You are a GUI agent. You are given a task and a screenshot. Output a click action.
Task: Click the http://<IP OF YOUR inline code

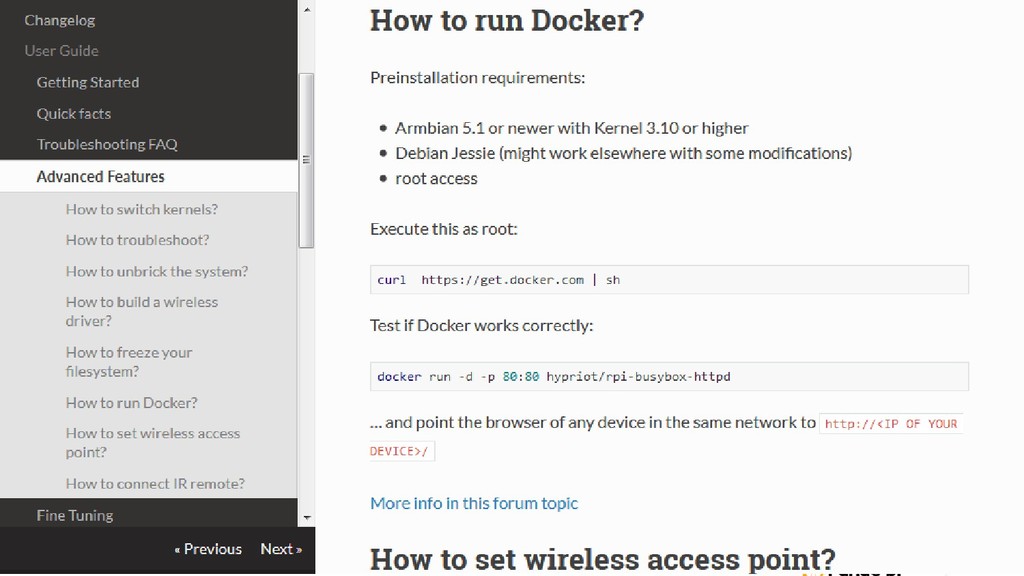[x=891, y=424]
